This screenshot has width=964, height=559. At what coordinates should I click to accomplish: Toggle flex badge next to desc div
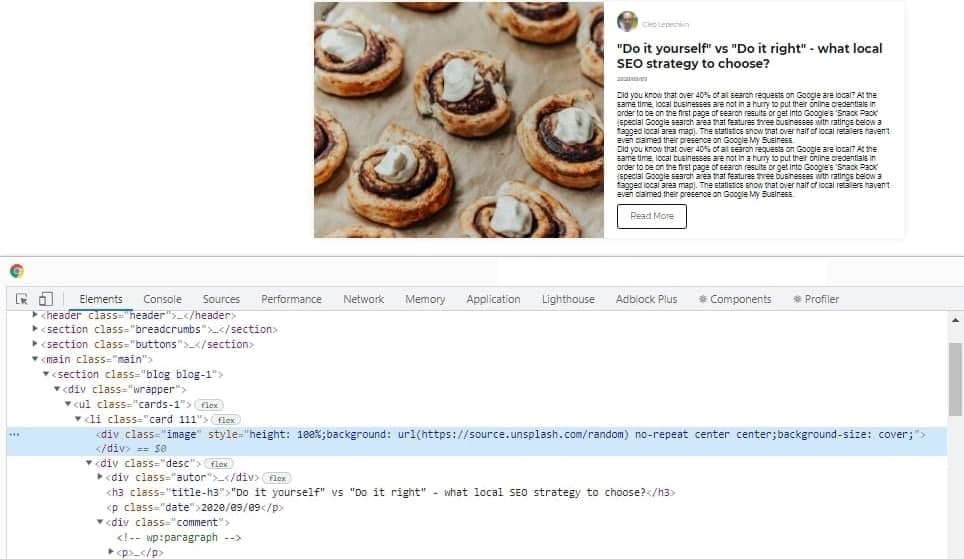click(219, 464)
